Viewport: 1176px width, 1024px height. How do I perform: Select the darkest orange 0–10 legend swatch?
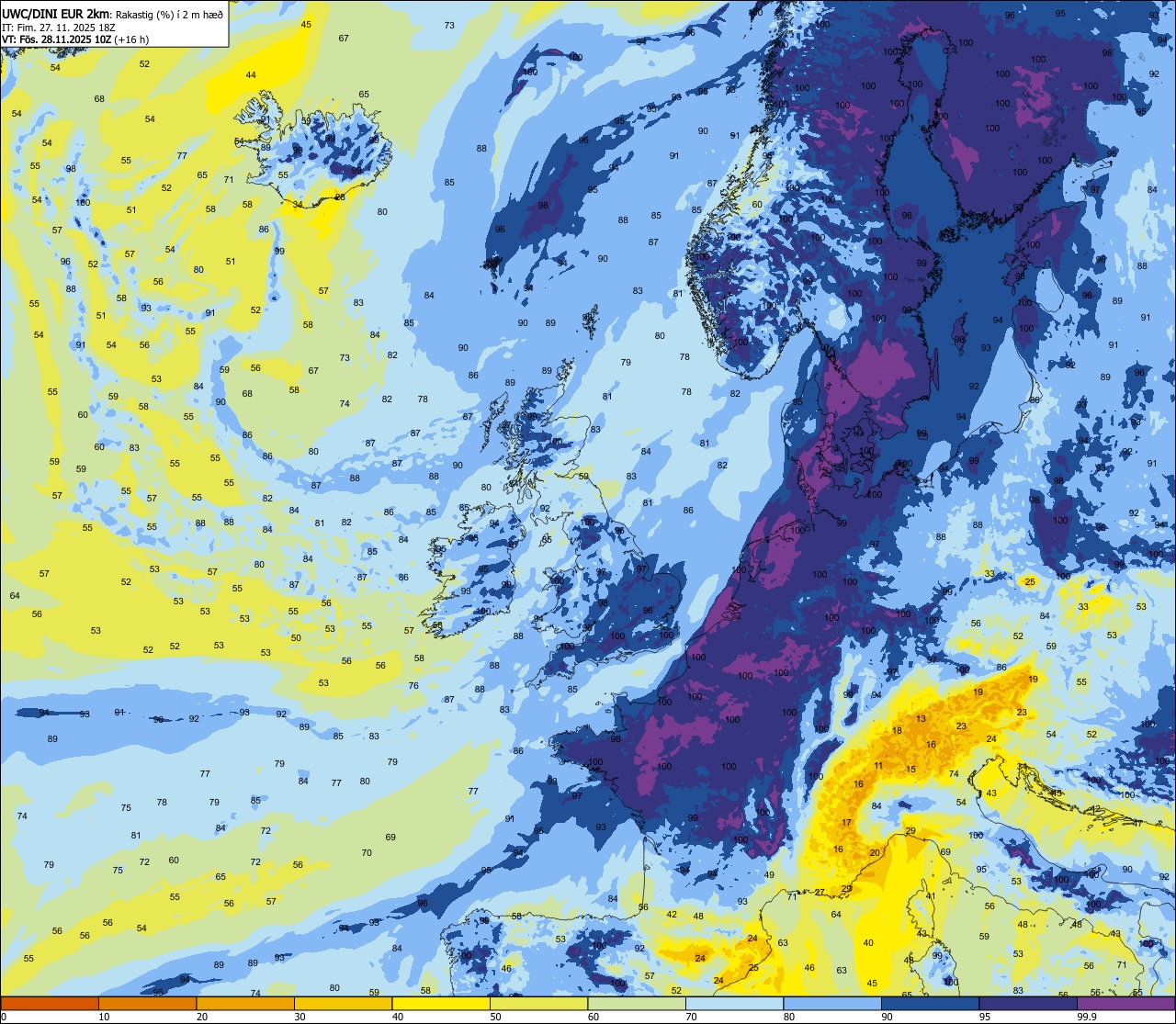point(50,1003)
